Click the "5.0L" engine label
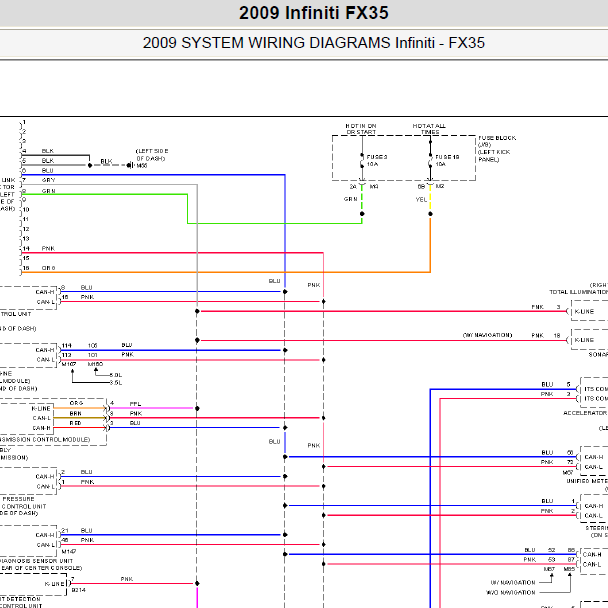This screenshot has height=608, width=608. (x=116, y=375)
